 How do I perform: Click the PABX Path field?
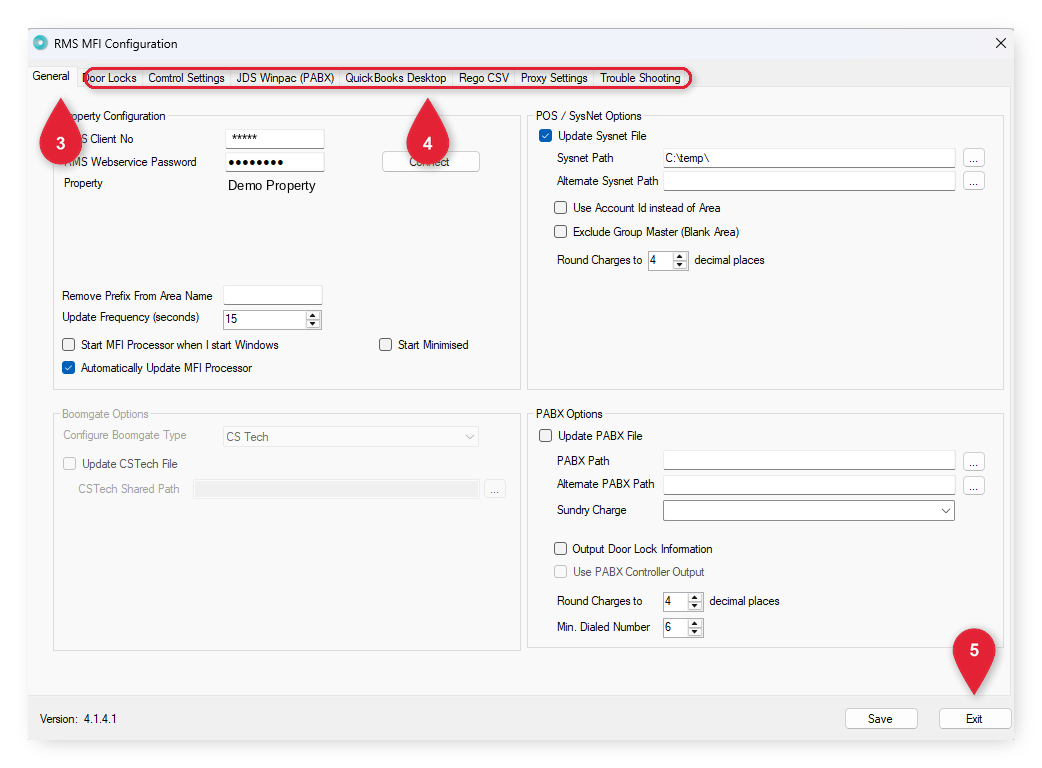click(x=809, y=460)
